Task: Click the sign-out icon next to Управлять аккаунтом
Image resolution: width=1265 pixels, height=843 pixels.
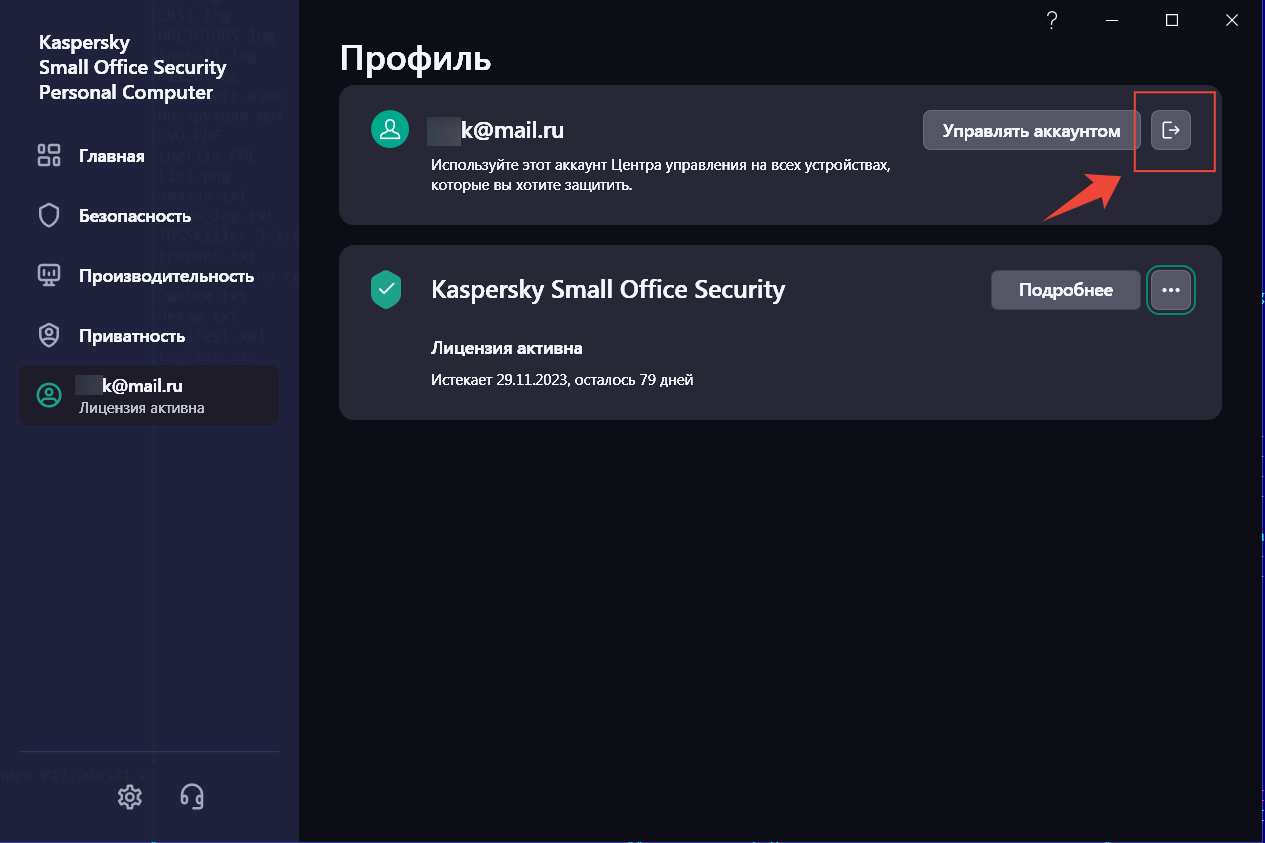Action: [x=1171, y=130]
